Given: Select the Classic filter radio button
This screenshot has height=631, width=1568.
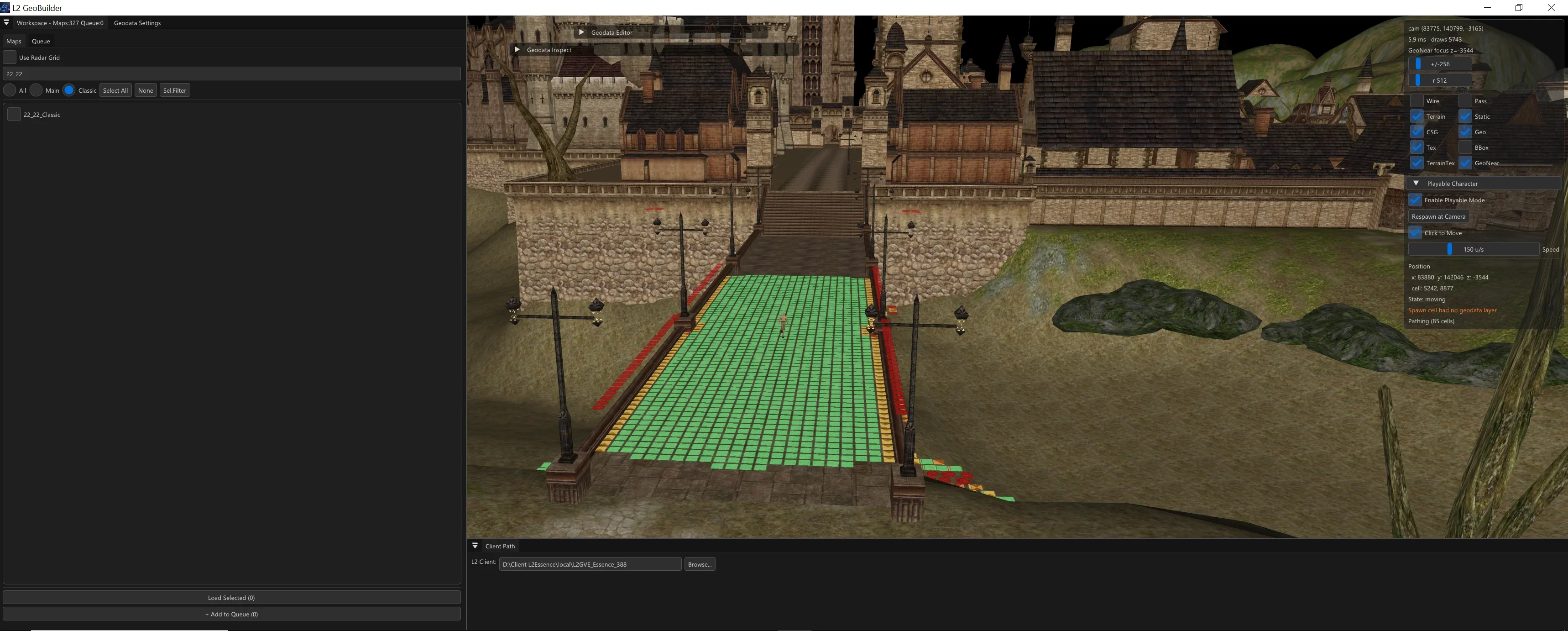Looking at the screenshot, I should (69, 90).
